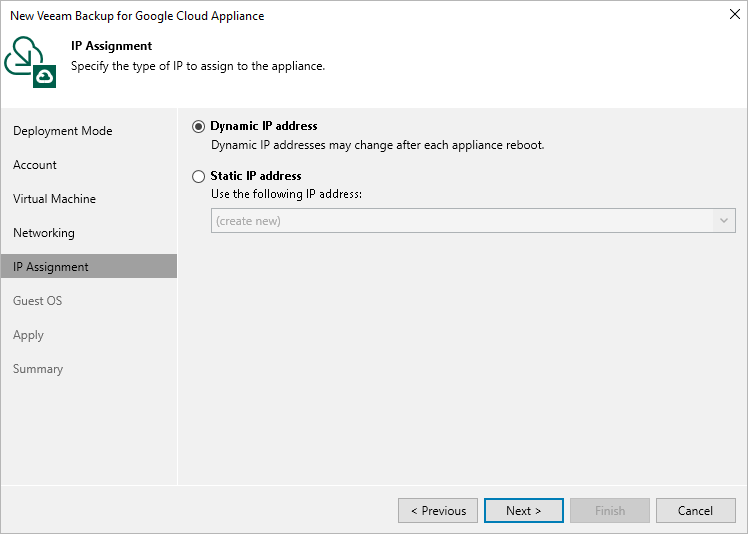Screen dimensions: 748x534
Task: Click the window title 'New Veeam Backup for Google Cloud Appliance'
Action: 137,16
